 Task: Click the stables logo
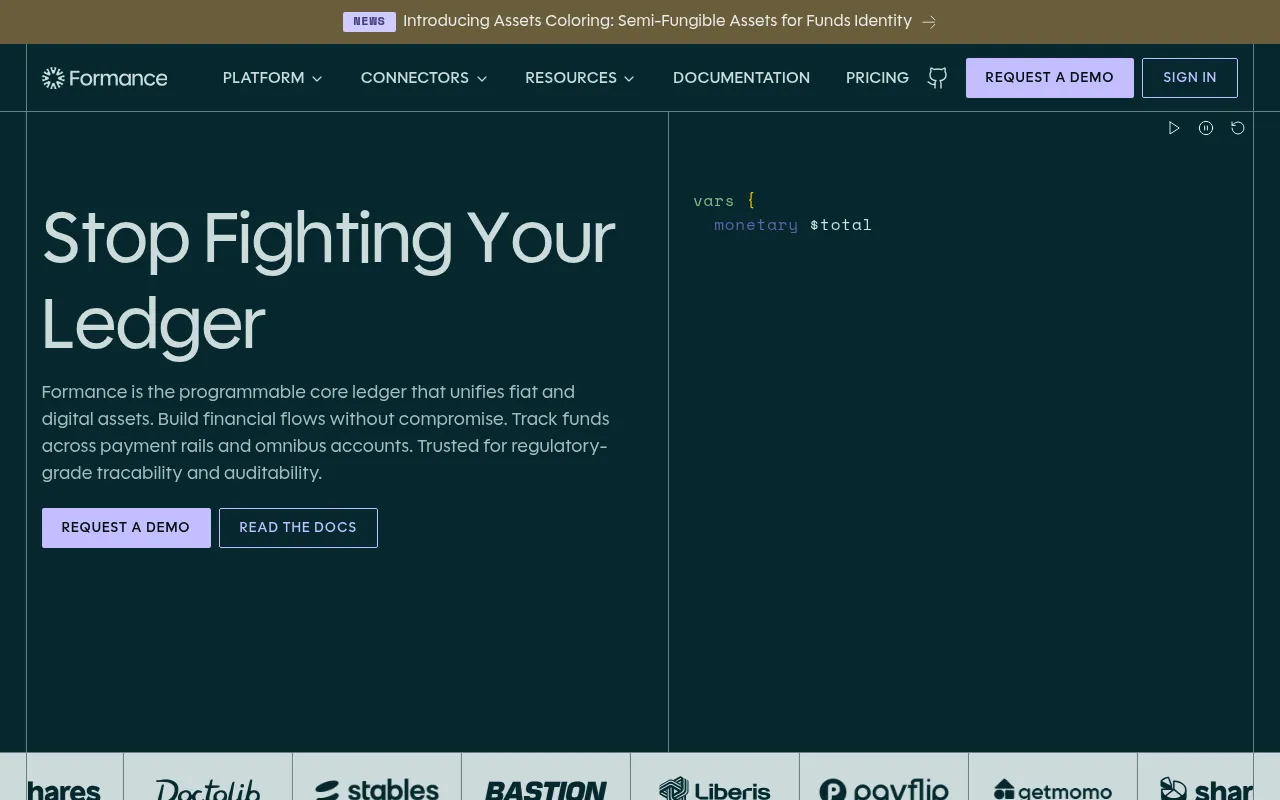pyautogui.click(x=377, y=790)
